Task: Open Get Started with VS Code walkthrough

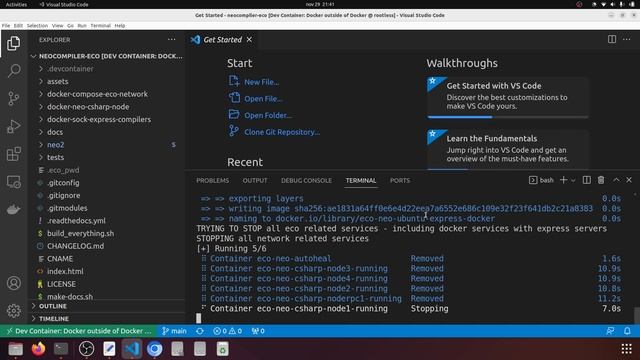Action: tap(508, 97)
